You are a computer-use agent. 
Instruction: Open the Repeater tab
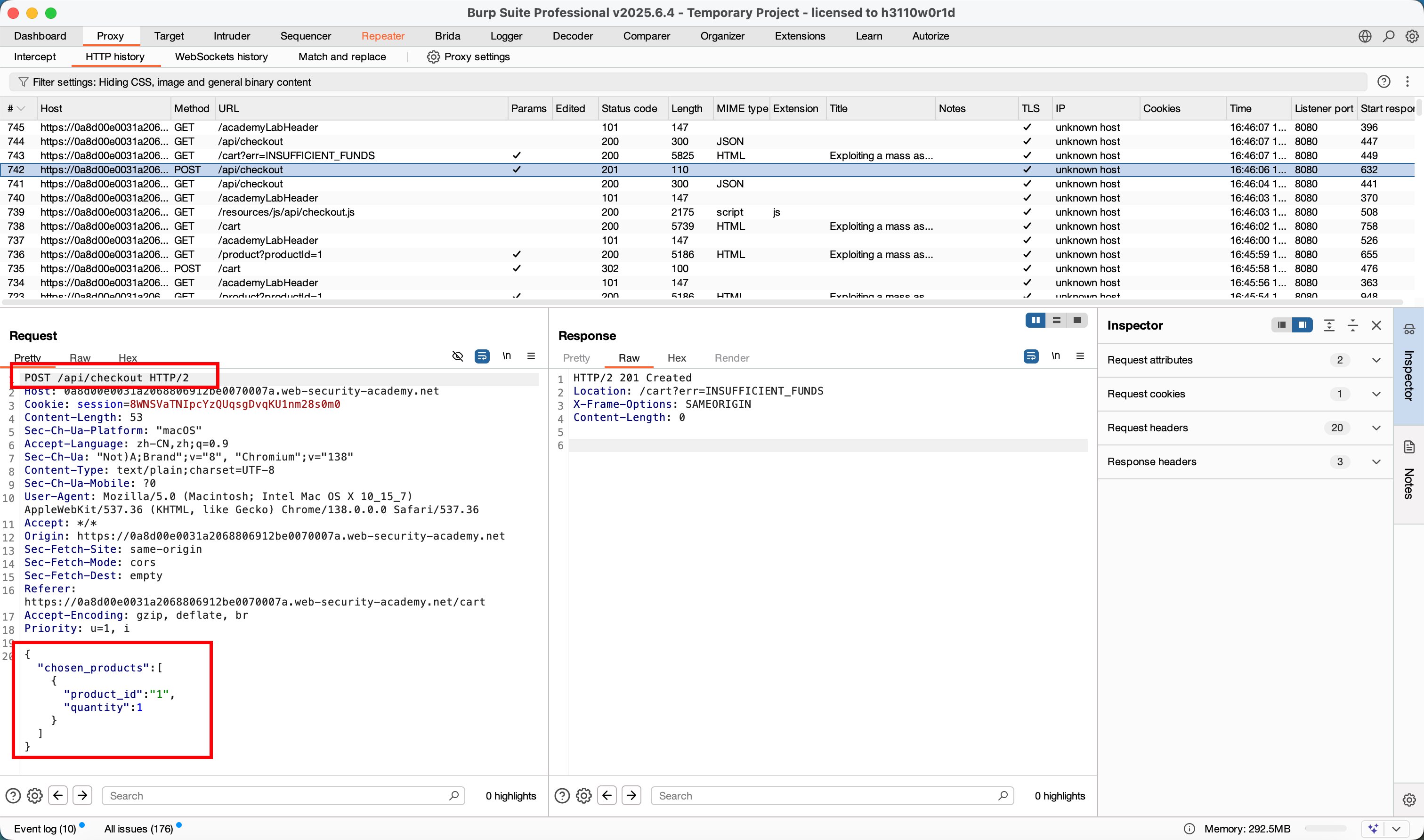pyautogui.click(x=382, y=36)
